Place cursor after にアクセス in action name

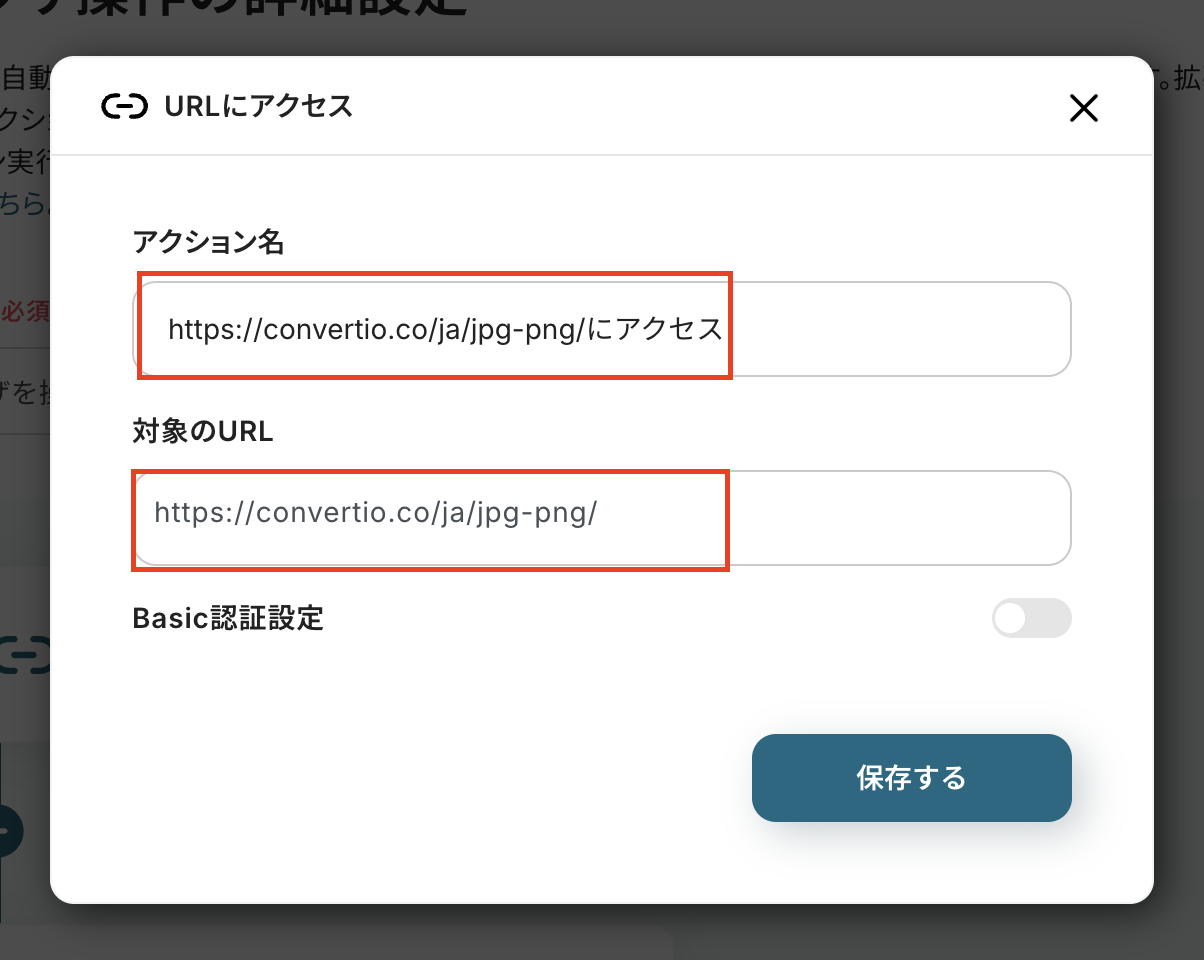(724, 329)
